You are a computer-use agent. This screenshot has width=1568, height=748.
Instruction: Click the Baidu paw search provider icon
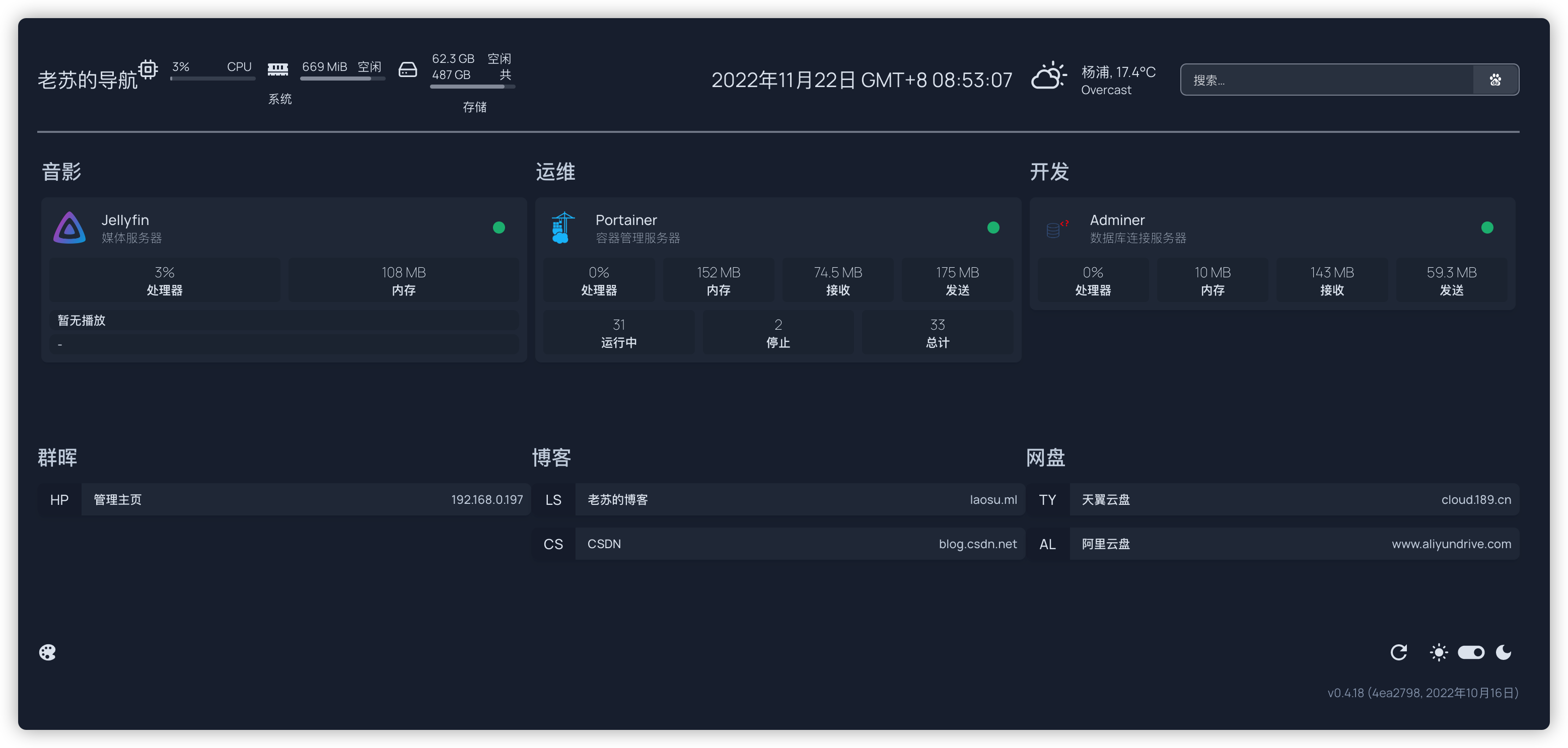[x=1495, y=80]
